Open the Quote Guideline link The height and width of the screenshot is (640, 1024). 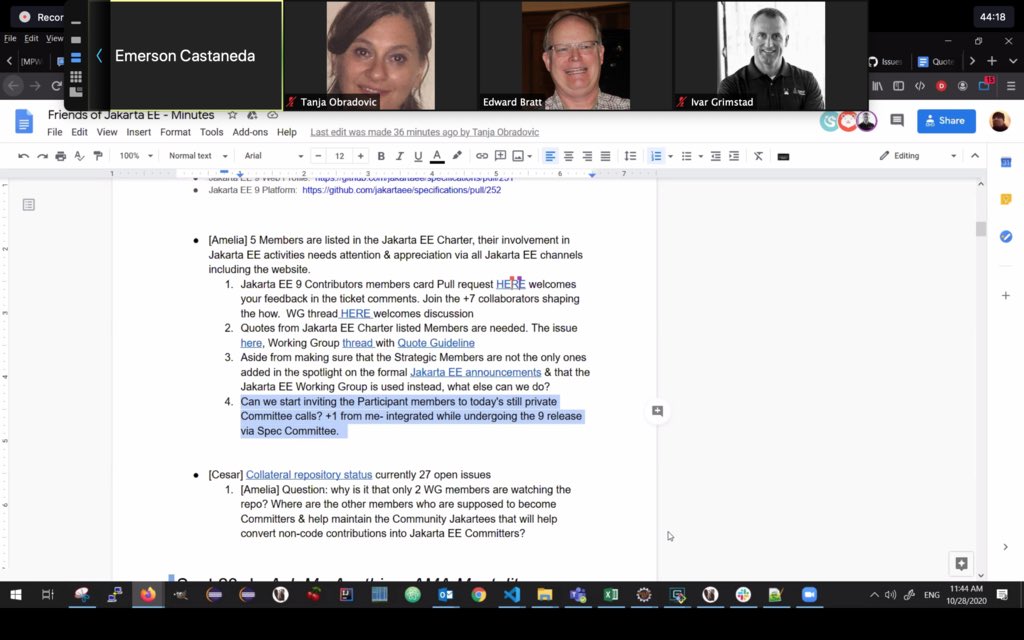(436, 343)
